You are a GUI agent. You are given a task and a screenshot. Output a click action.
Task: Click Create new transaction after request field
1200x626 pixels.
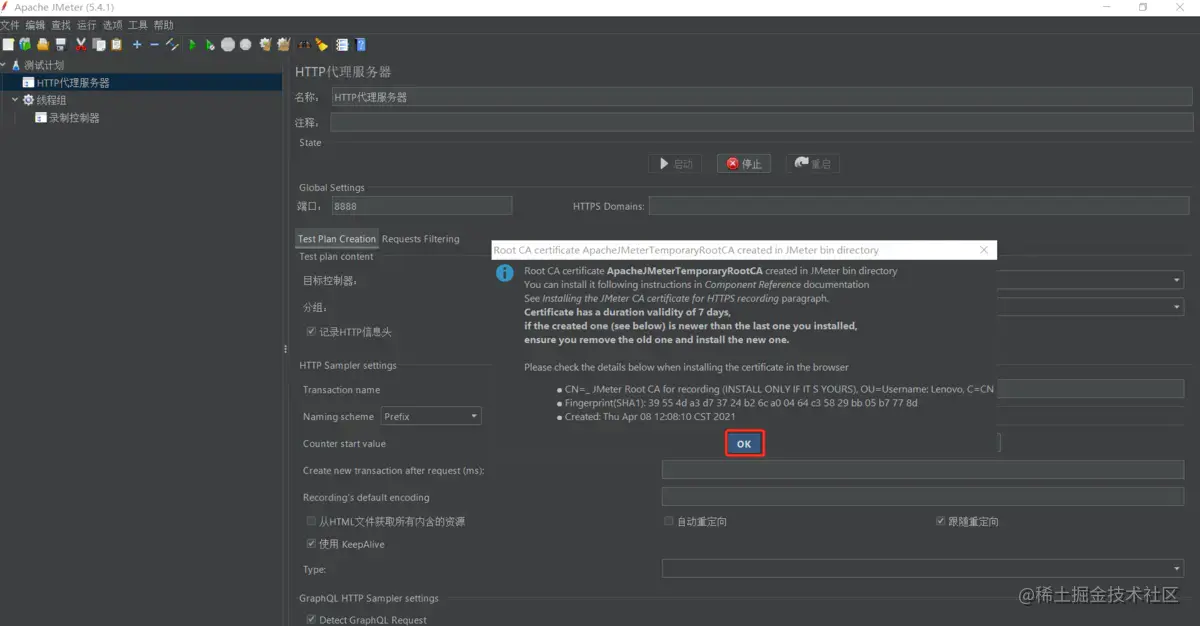coord(923,470)
